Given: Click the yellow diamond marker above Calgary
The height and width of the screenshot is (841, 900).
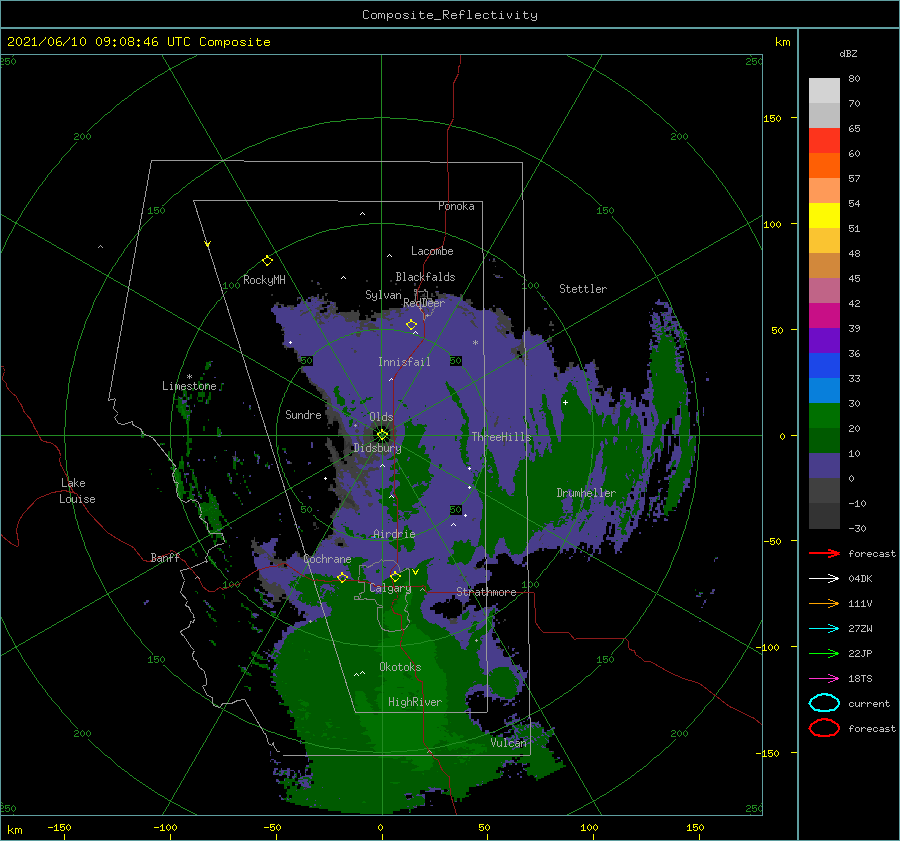Looking at the screenshot, I should [x=395, y=576].
